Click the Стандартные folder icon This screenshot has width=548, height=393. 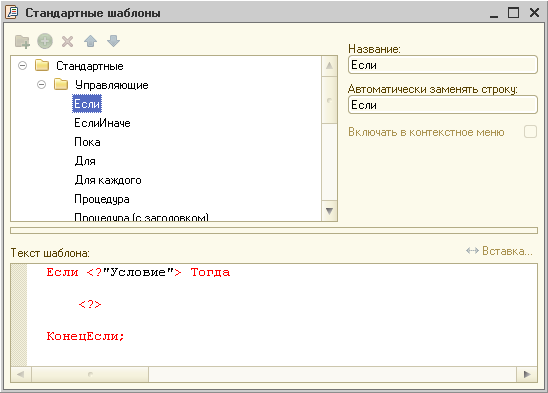[x=42, y=65]
